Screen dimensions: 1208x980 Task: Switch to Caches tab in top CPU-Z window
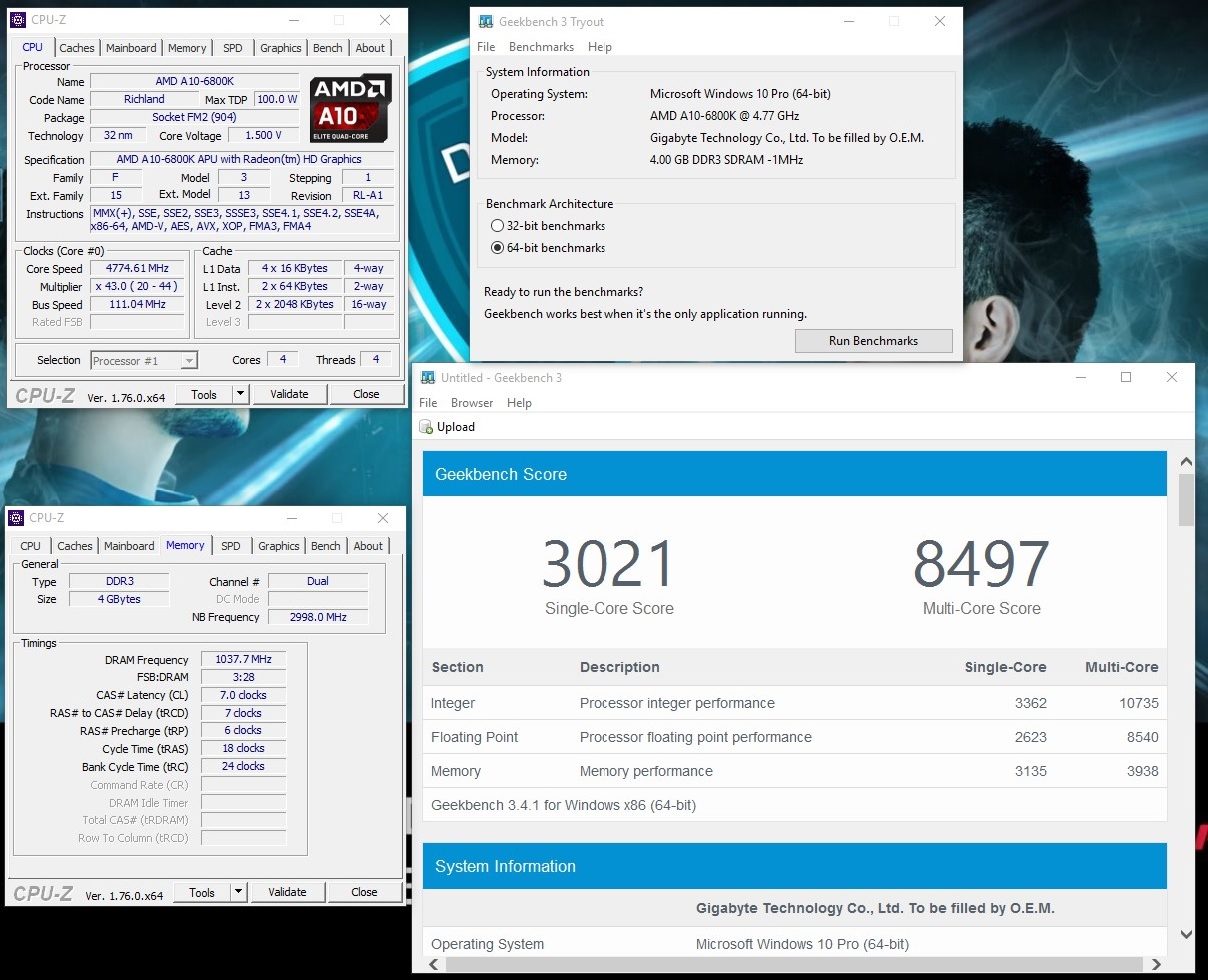point(77,48)
